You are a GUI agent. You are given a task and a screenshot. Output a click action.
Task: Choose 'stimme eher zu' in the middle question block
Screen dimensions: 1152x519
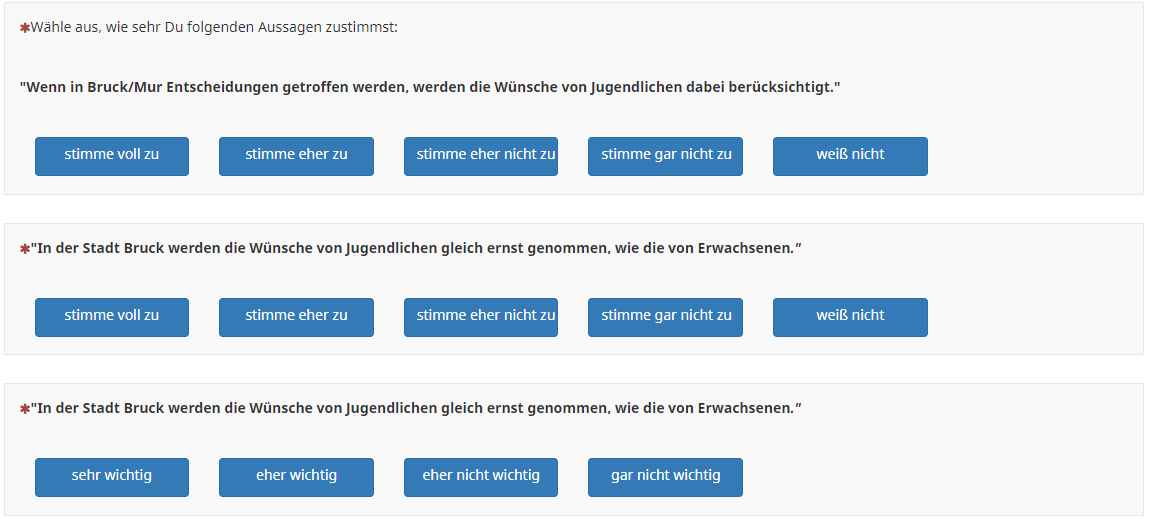pyautogui.click(x=296, y=317)
